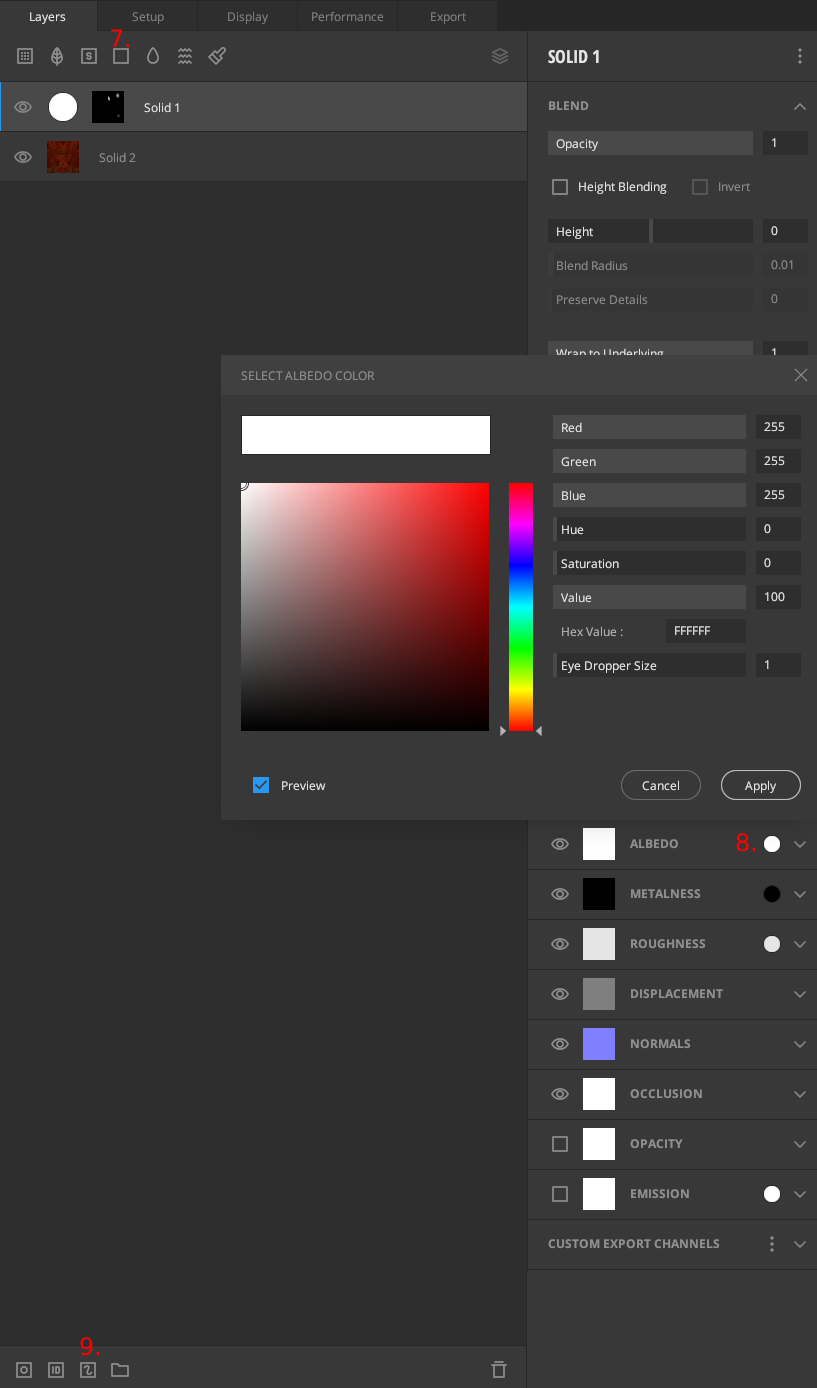Uncheck the Preview checkbox
Viewport: 817px width, 1388px height.
tap(261, 785)
